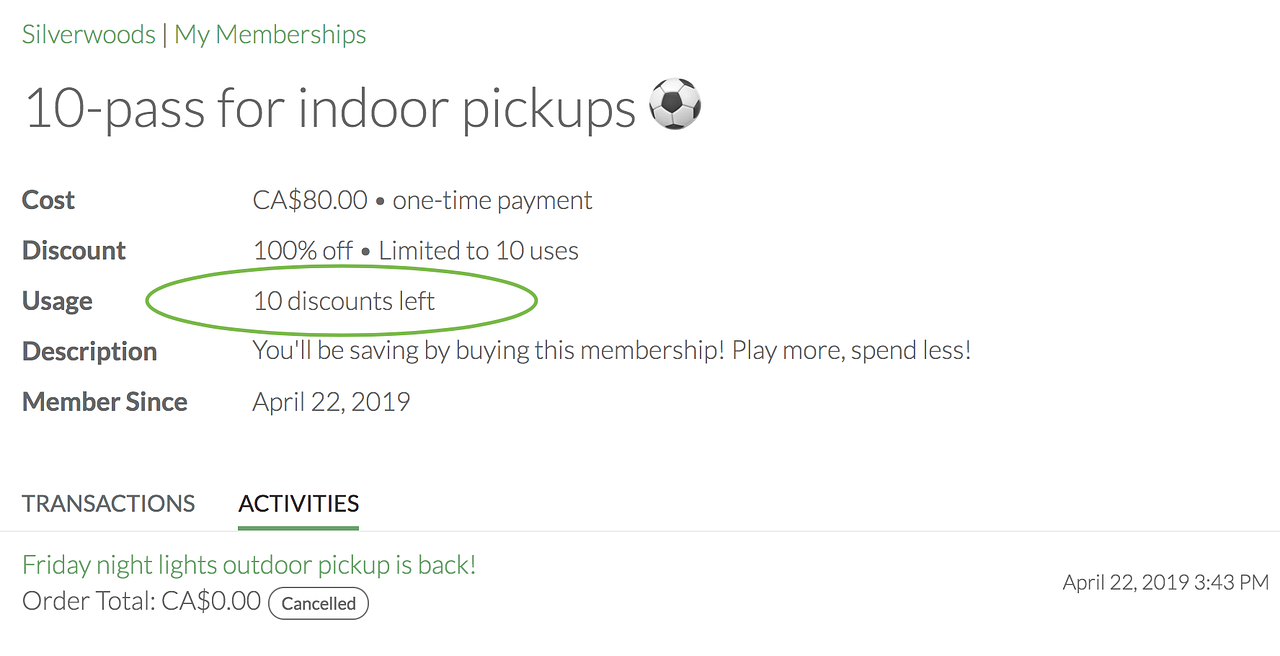Click the Member Since label
Viewport: 1280px width, 656px height.
[105, 402]
